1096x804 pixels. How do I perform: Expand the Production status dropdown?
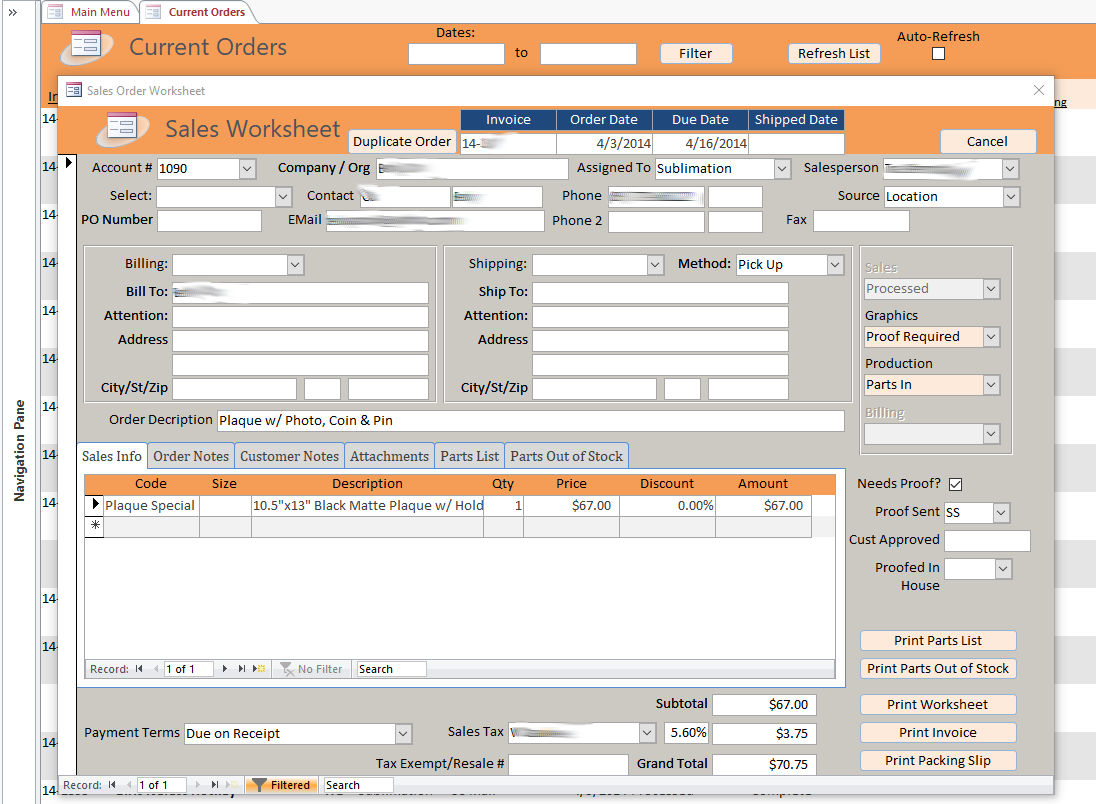(991, 385)
